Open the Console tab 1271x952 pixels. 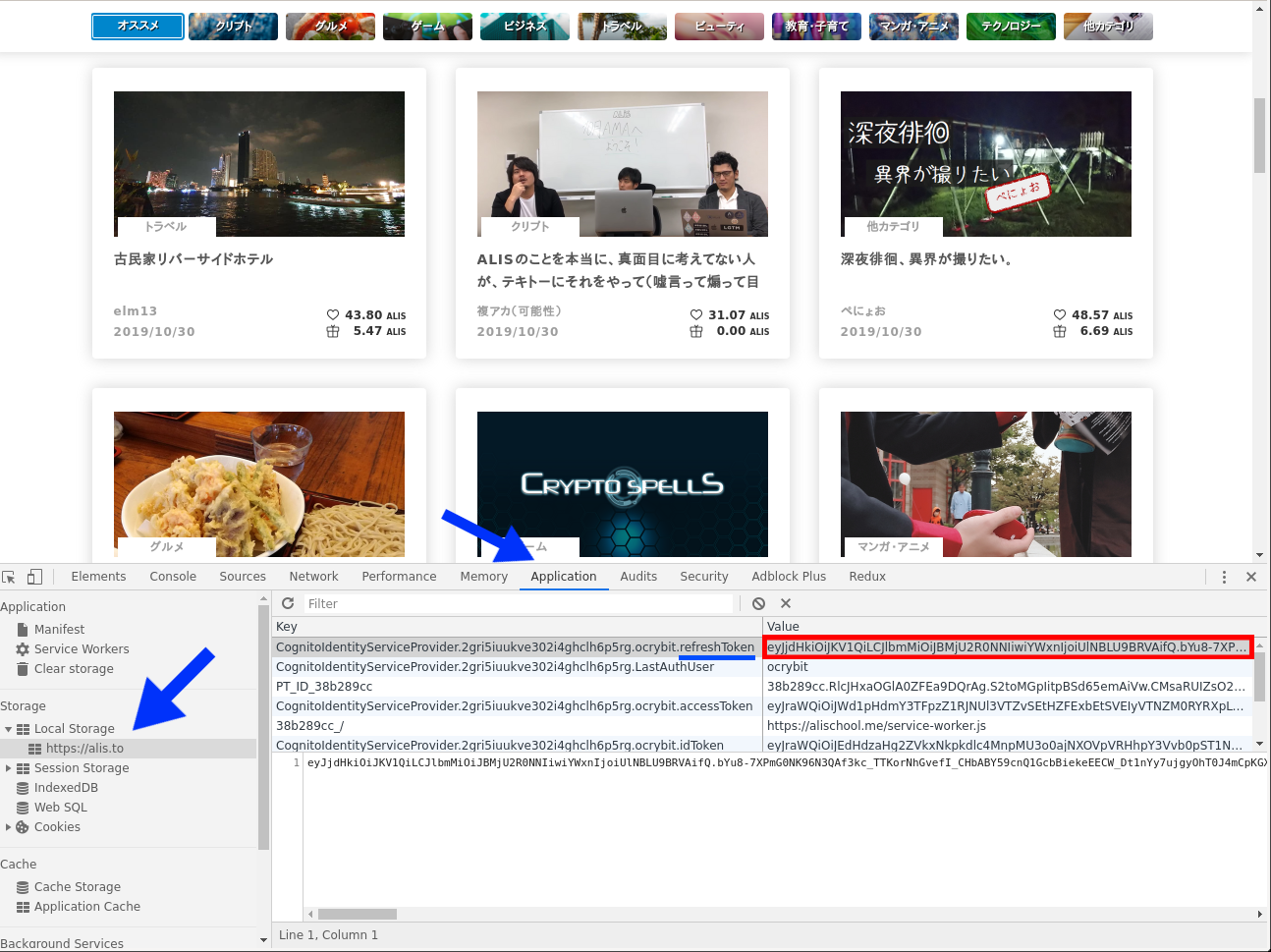[x=173, y=577]
